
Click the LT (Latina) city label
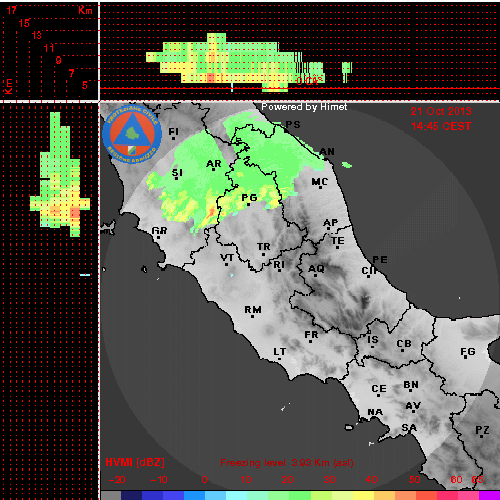click(x=280, y=352)
